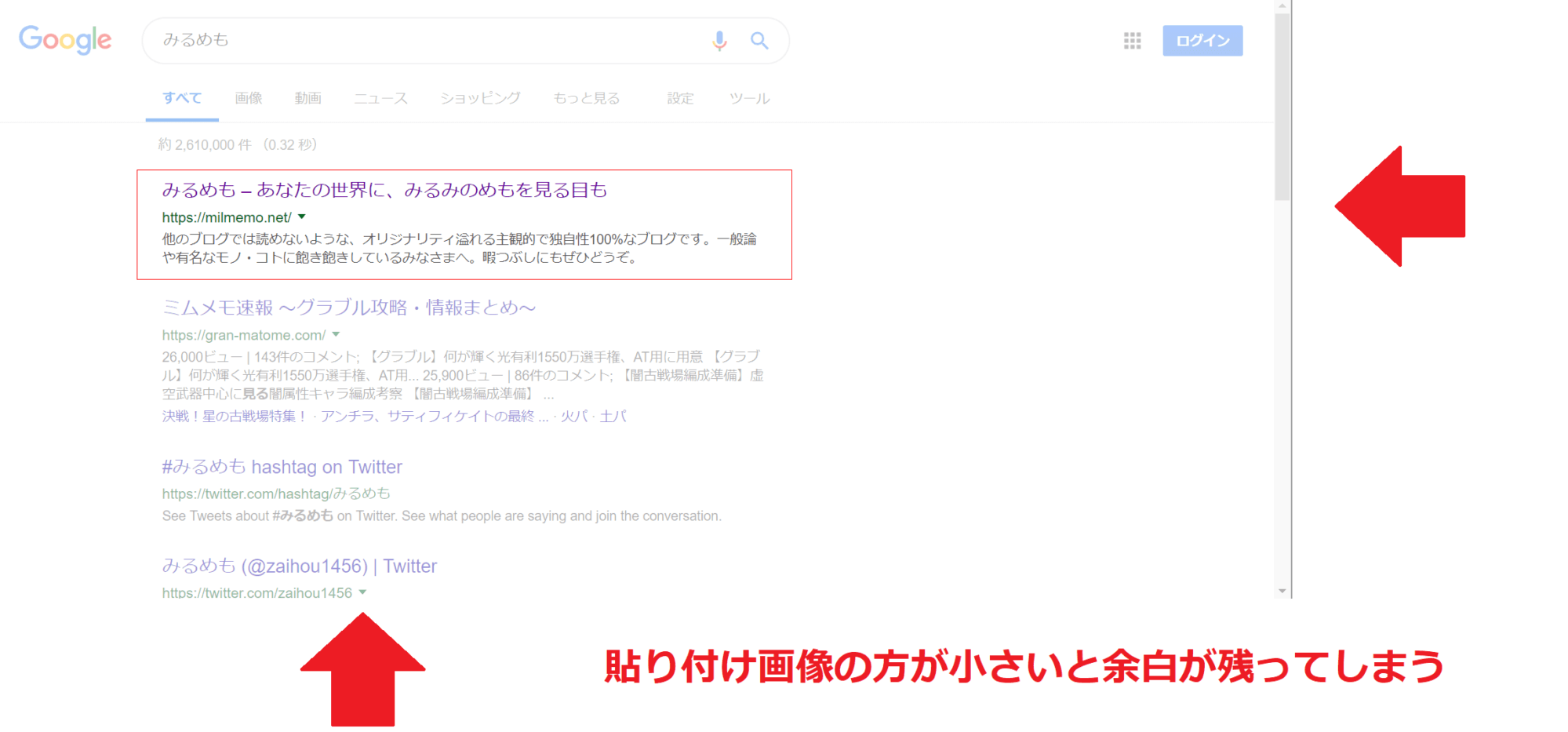The height and width of the screenshot is (732, 1568).
Task: Expand dropdown arrow next to milmemo.net URL
Action: (302, 217)
